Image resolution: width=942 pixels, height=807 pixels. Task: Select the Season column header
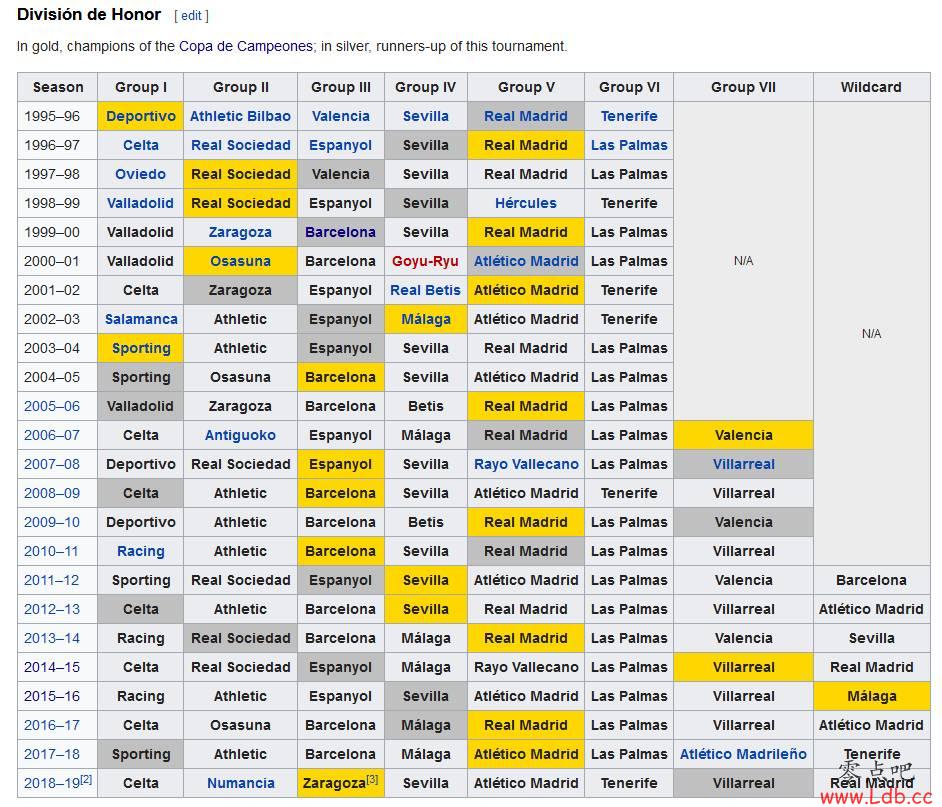58,87
